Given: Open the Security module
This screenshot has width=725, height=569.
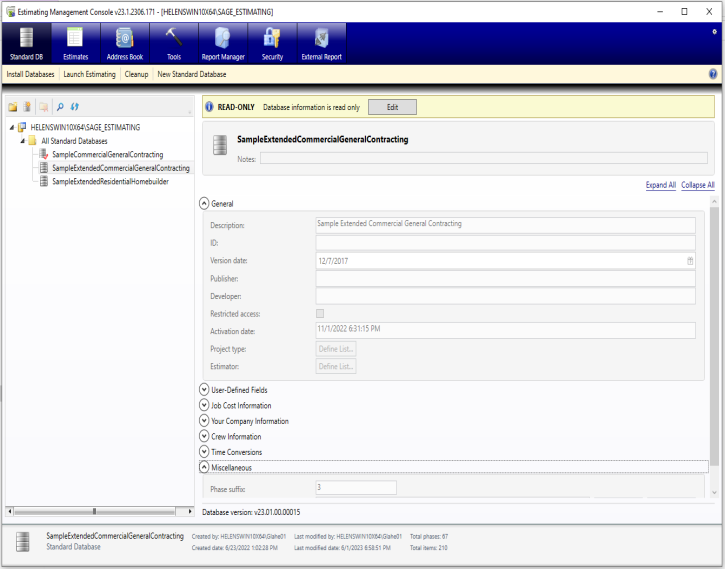Looking at the screenshot, I should point(272,43).
